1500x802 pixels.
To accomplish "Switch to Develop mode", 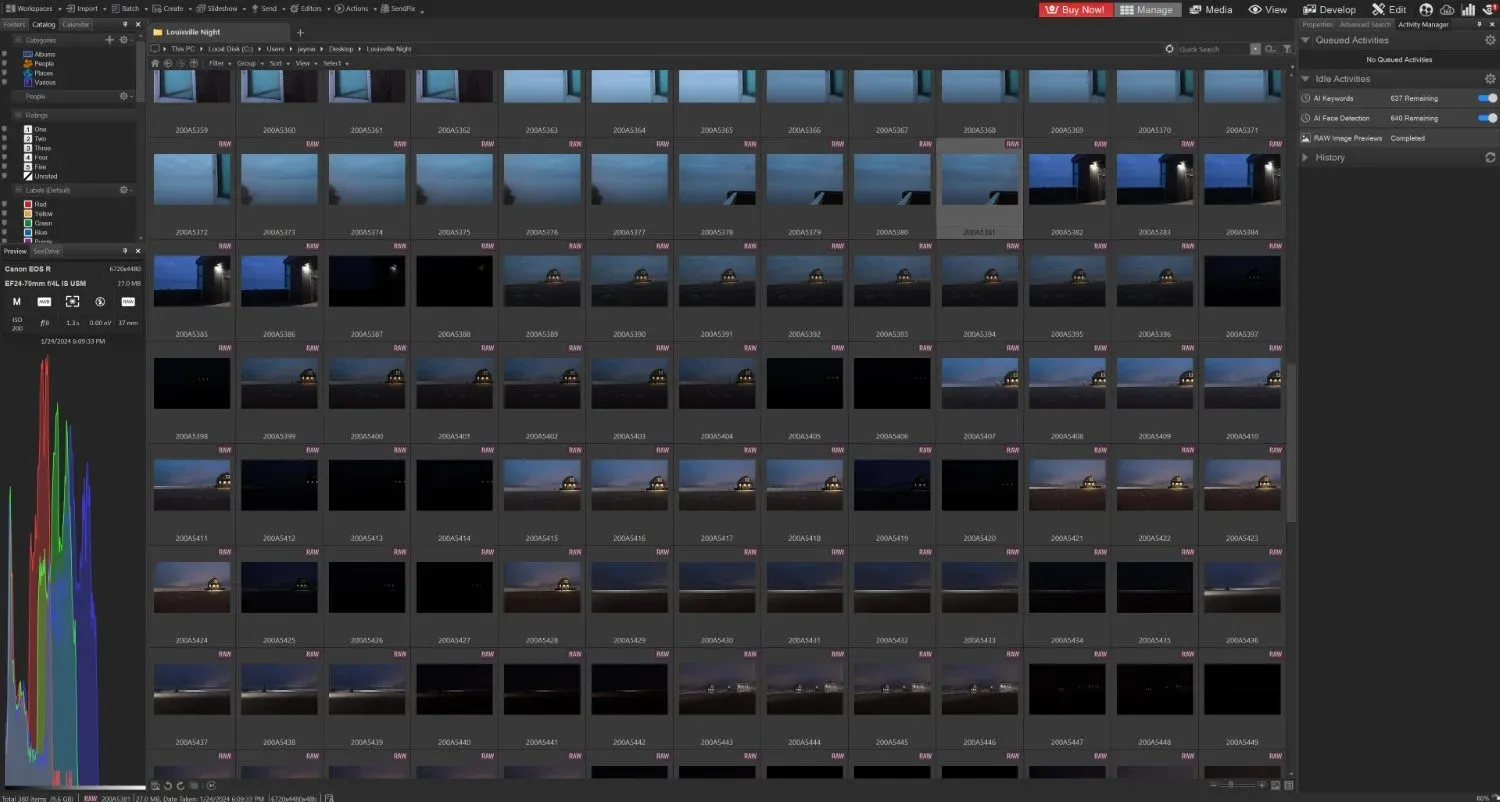I will [x=1330, y=9].
